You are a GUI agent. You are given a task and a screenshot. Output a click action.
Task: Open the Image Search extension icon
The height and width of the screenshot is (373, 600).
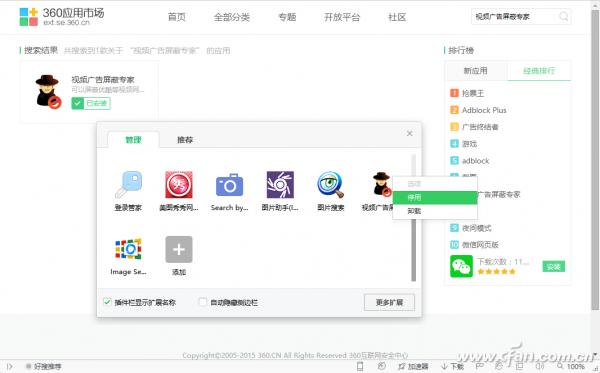128,249
